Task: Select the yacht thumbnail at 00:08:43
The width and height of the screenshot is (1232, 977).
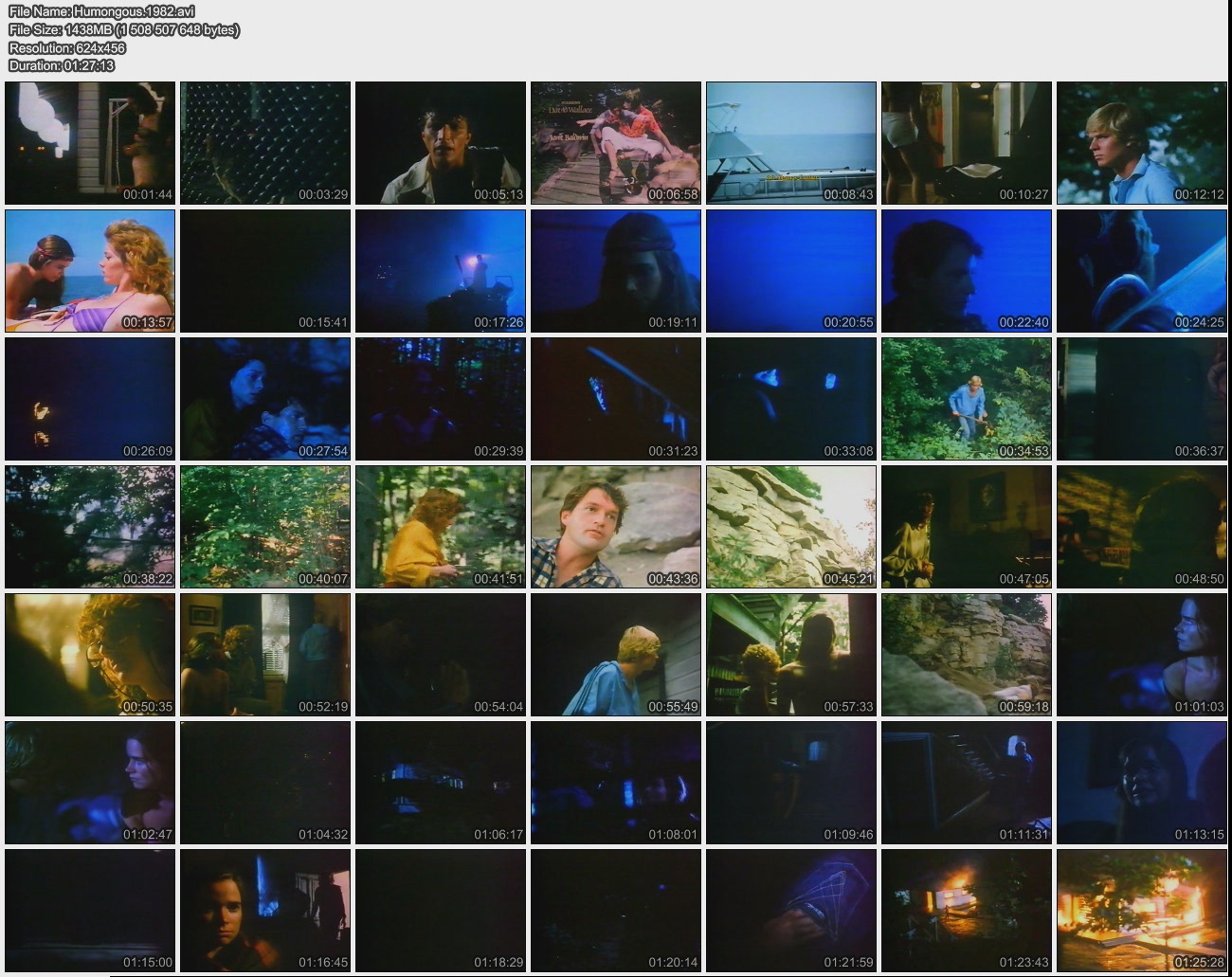Action: coord(791,143)
